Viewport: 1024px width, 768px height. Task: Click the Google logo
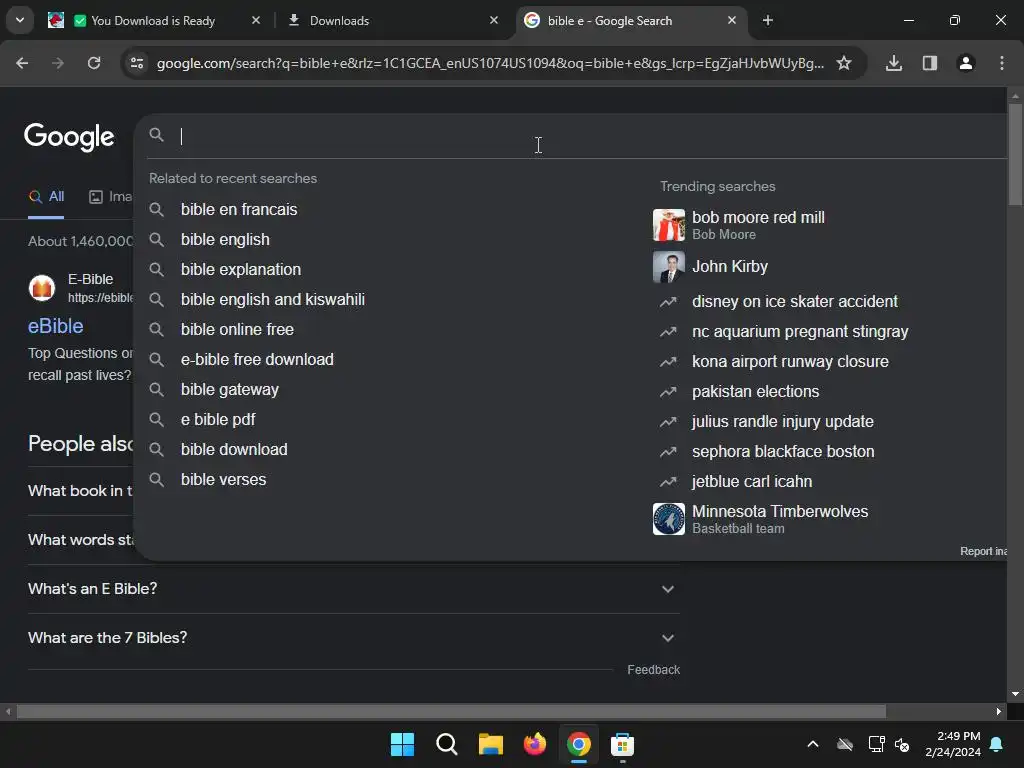[69, 136]
